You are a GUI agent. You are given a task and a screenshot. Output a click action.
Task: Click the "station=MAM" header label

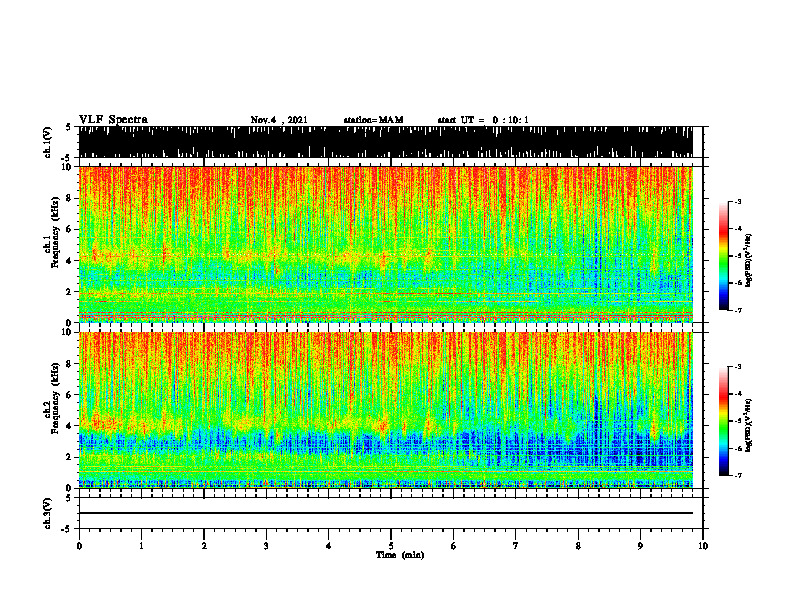(x=373, y=120)
